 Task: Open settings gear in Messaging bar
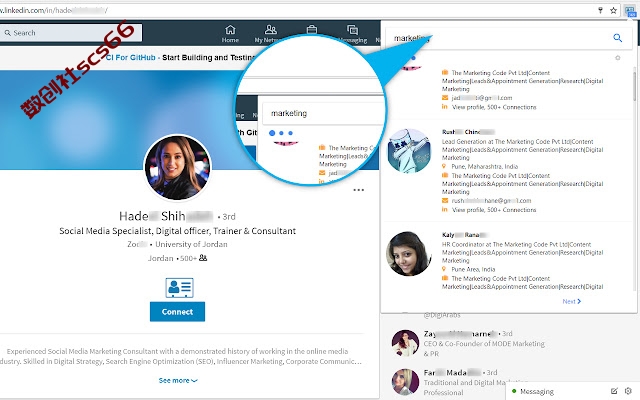(x=628, y=391)
